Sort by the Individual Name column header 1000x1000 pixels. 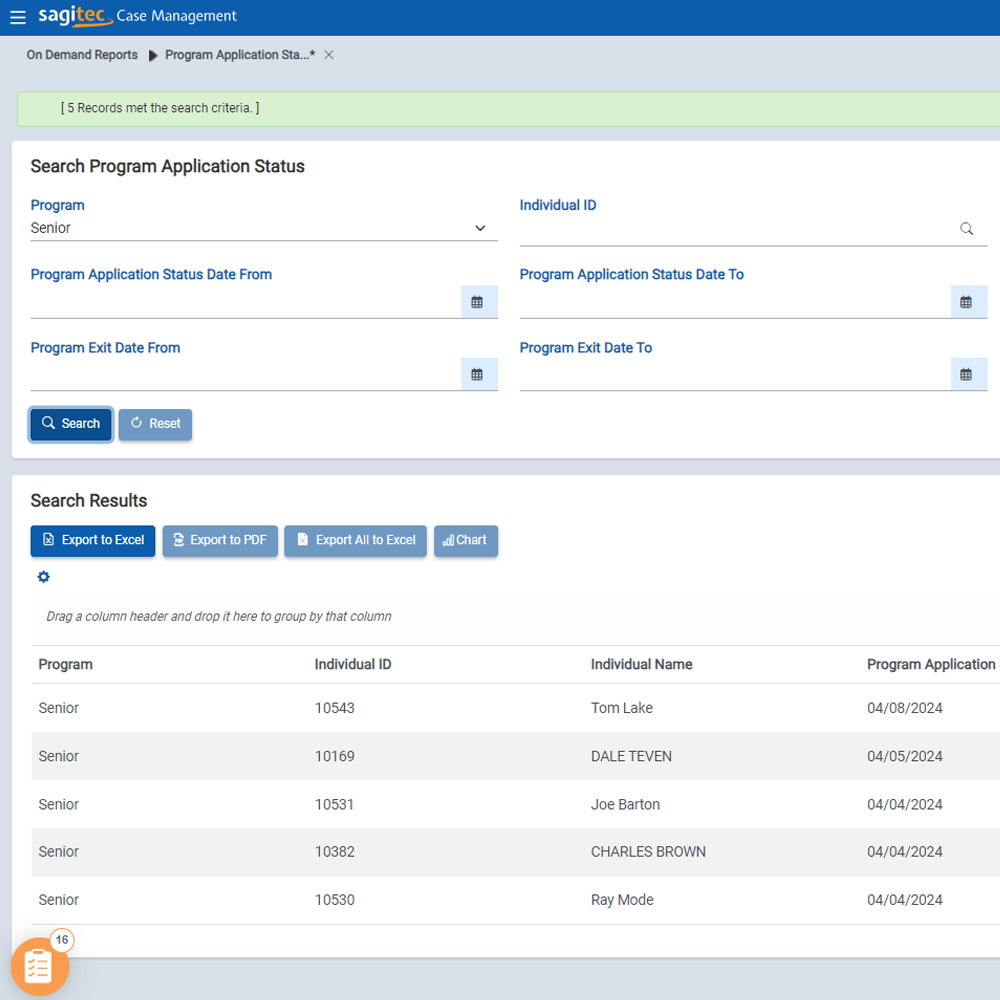(642, 665)
